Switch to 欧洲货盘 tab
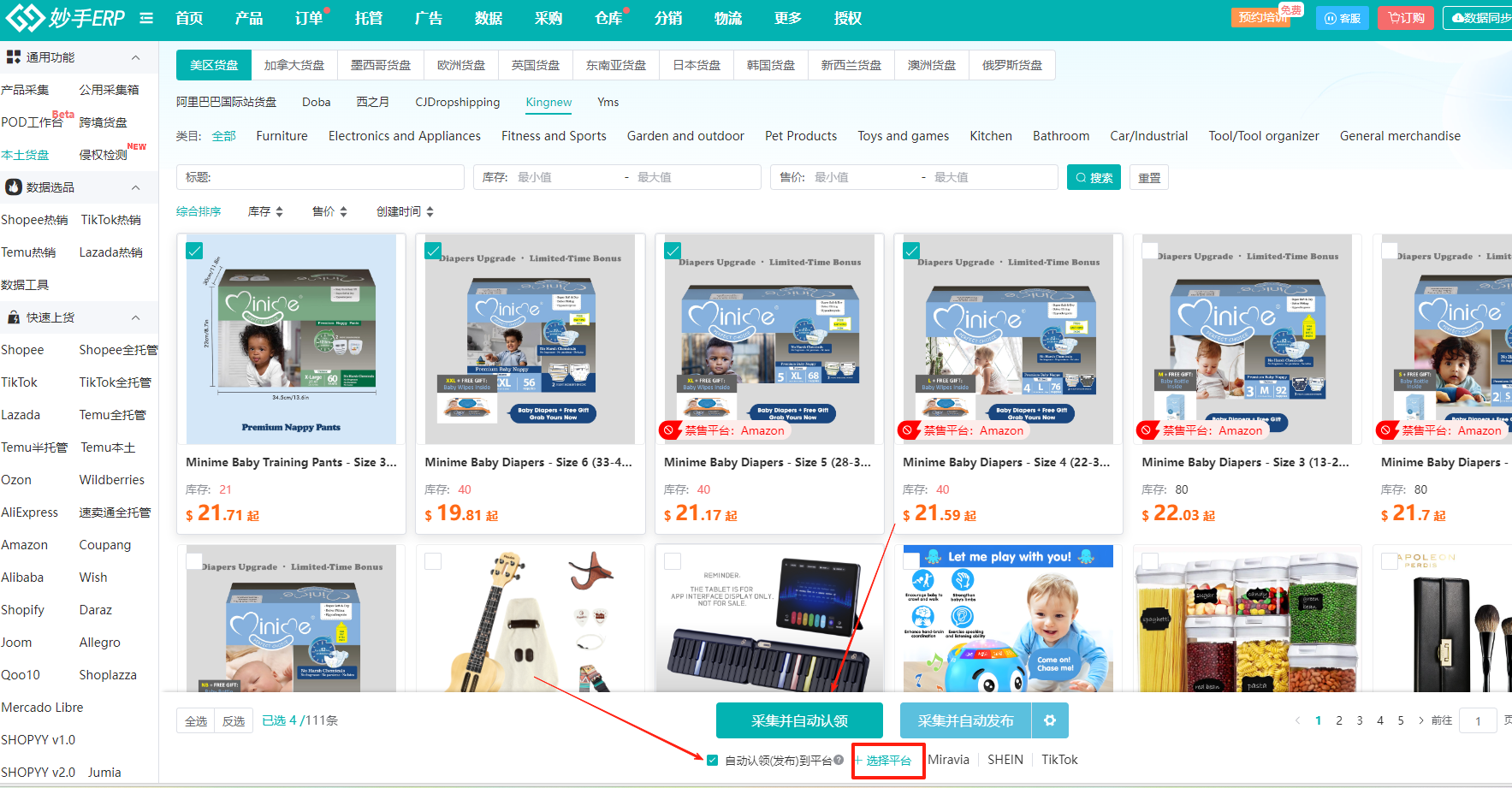Viewport: 1512px width, 788px height. [x=461, y=65]
